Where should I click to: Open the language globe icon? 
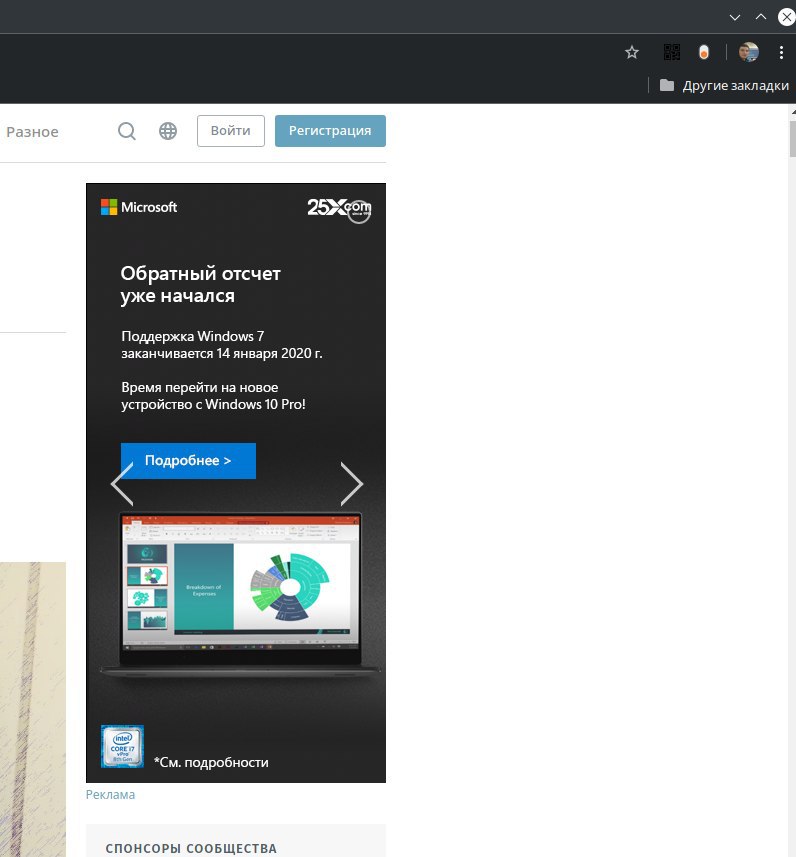click(x=168, y=131)
